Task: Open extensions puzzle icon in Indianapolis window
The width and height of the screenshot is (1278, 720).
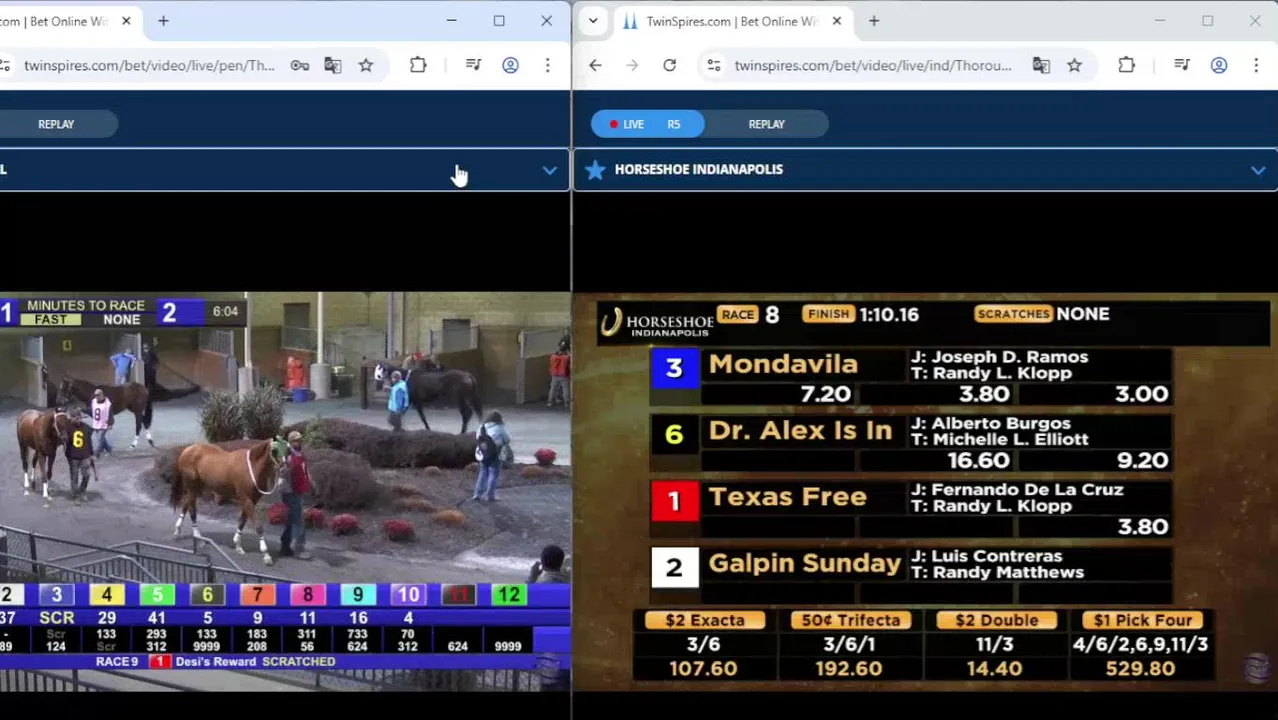Action: coord(1127,66)
